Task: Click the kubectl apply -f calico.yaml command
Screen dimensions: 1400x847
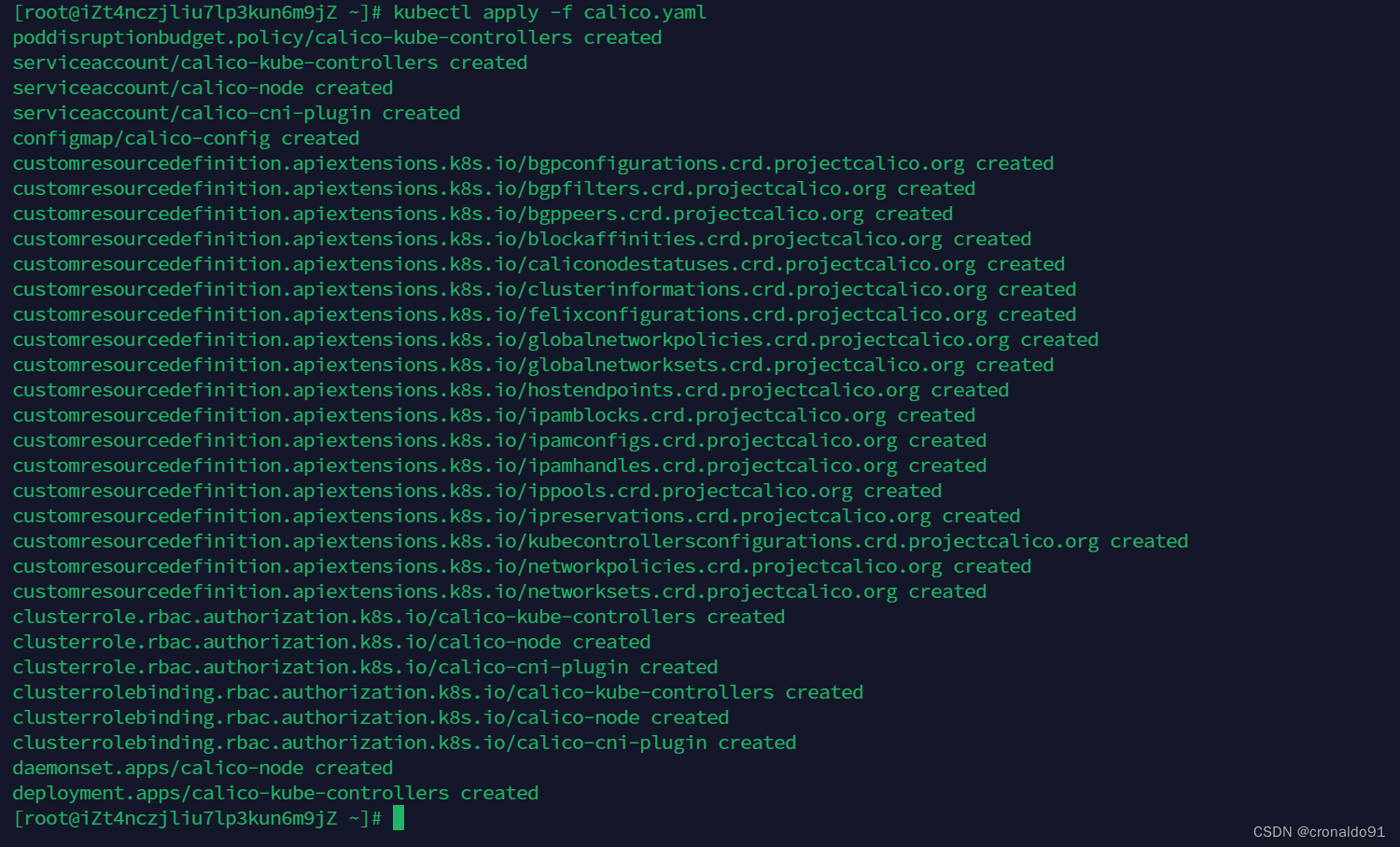Action: point(550,12)
